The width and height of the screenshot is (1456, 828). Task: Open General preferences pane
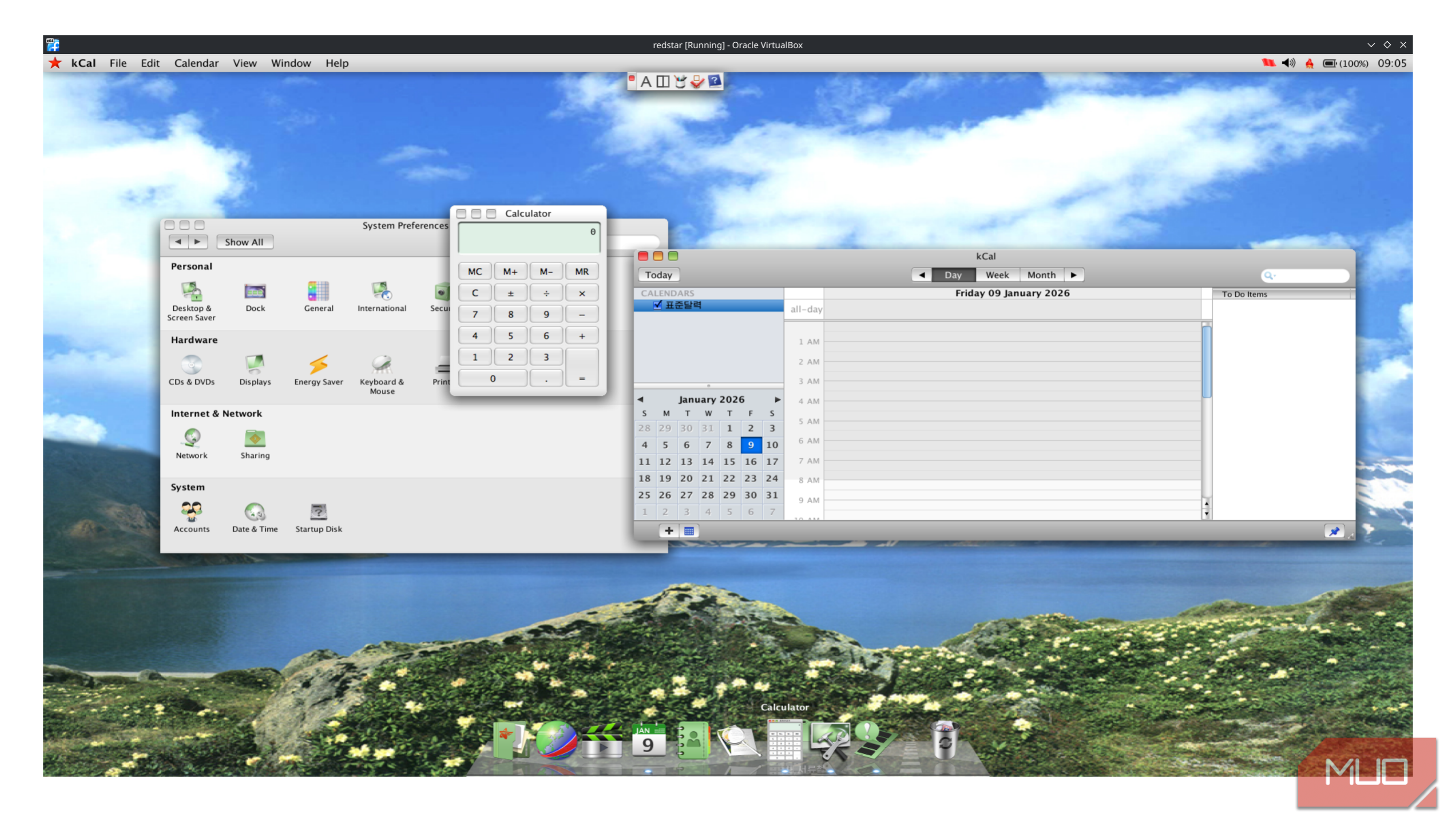318,296
